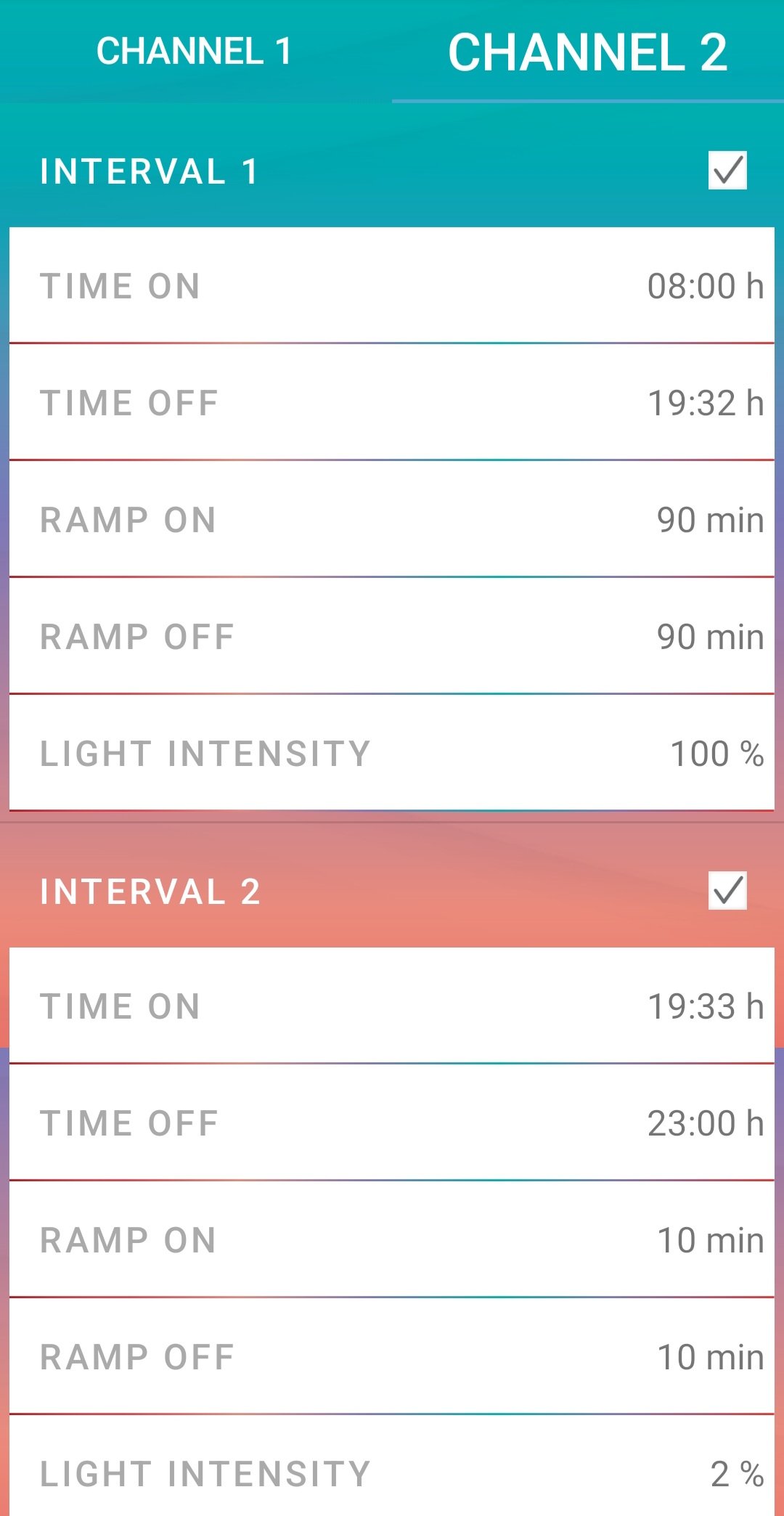Set Interval 2 Light Intensity 2 %

(x=392, y=1473)
